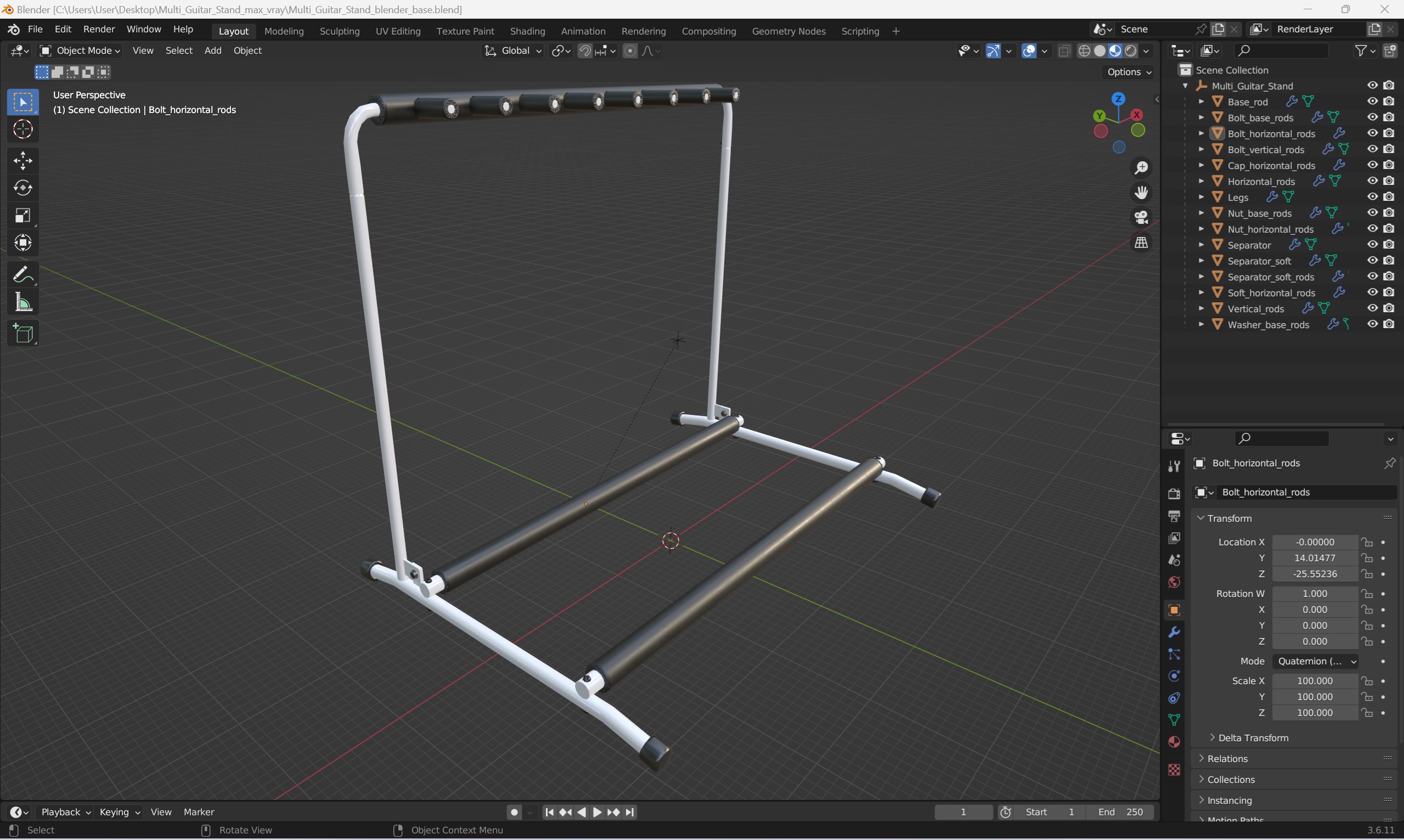Toggle snapping magnet in header
This screenshot has width=1404, height=840.
(585, 51)
